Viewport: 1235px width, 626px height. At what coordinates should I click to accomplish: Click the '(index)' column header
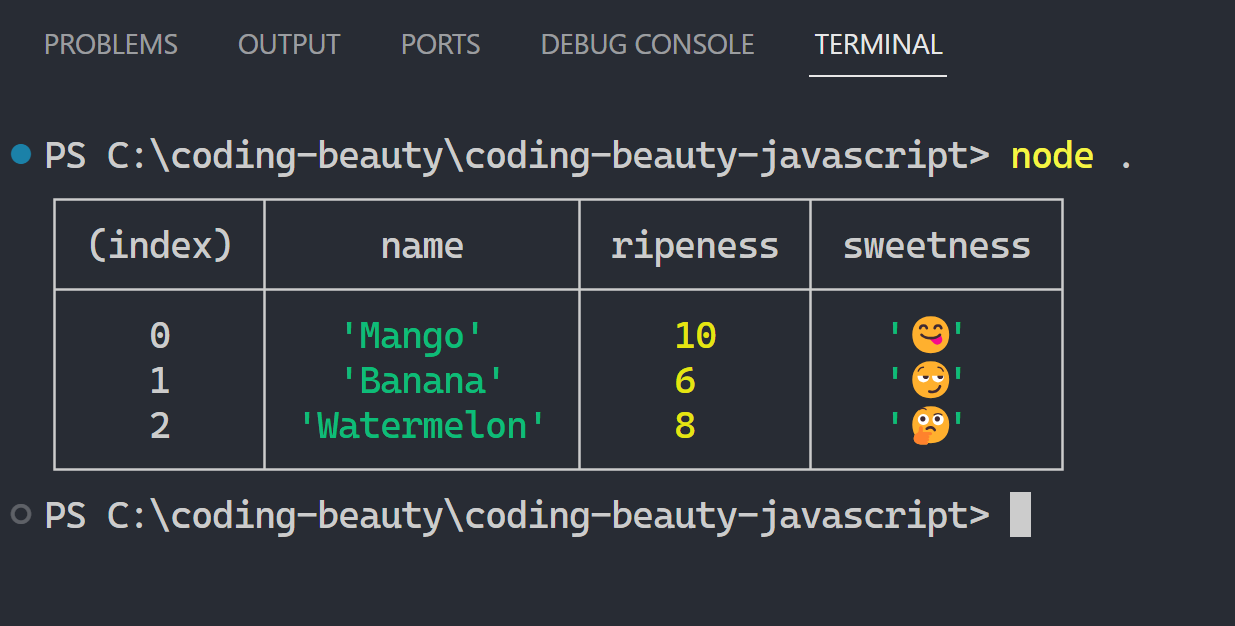click(x=160, y=246)
